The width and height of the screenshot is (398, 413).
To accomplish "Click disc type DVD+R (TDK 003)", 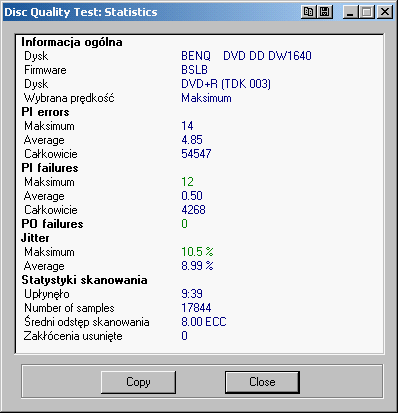I will (226, 84).
